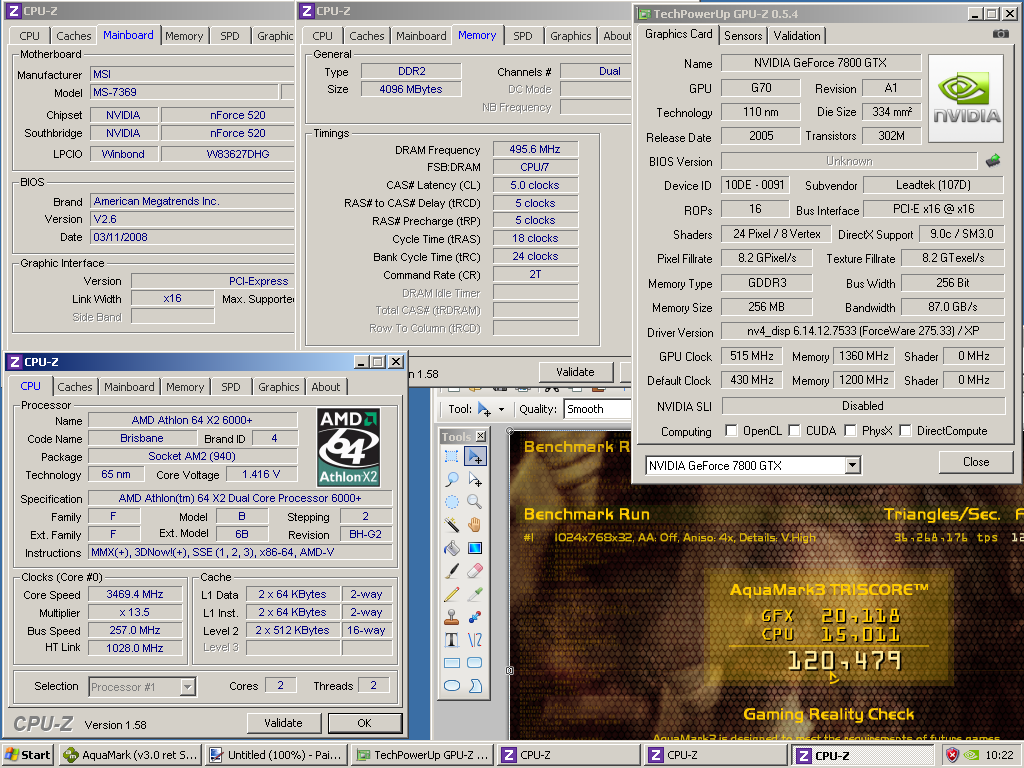Select the Magic Wand tool

(452, 524)
